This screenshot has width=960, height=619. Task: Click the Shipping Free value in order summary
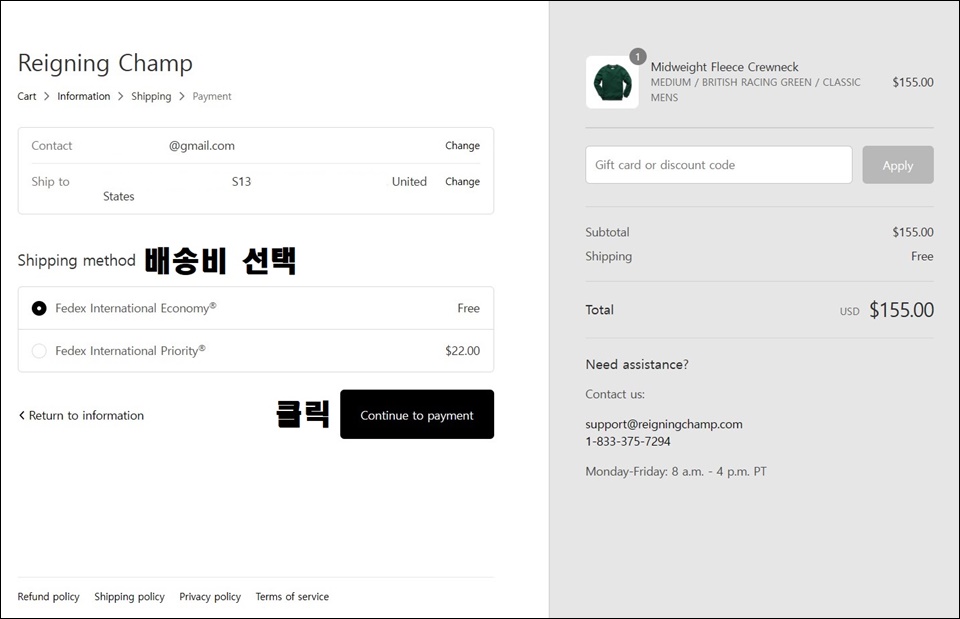point(922,257)
